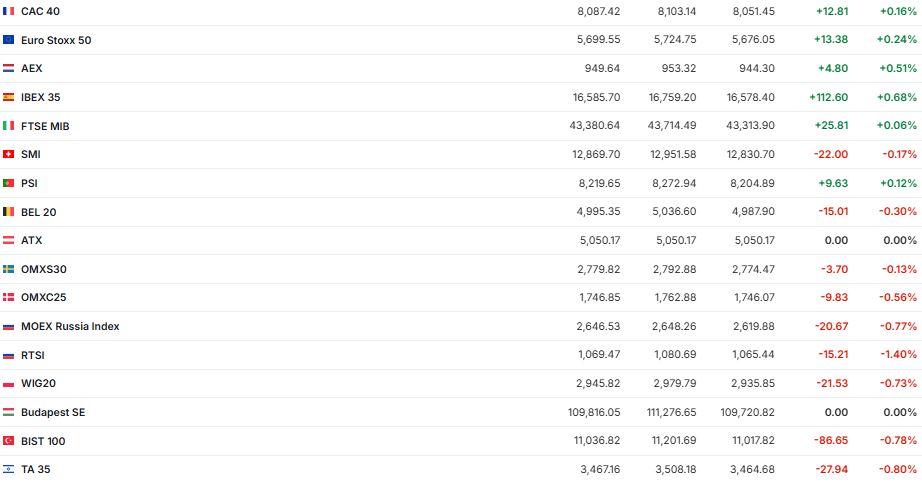The height and width of the screenshot is (483, 922).
Task: Click the Sweden flag icon beside OMXS30
Action: [9, 269]
